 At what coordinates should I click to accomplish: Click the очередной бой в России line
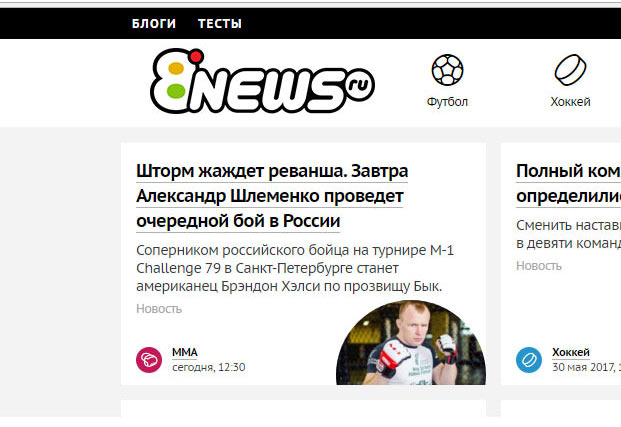(238, 221)
